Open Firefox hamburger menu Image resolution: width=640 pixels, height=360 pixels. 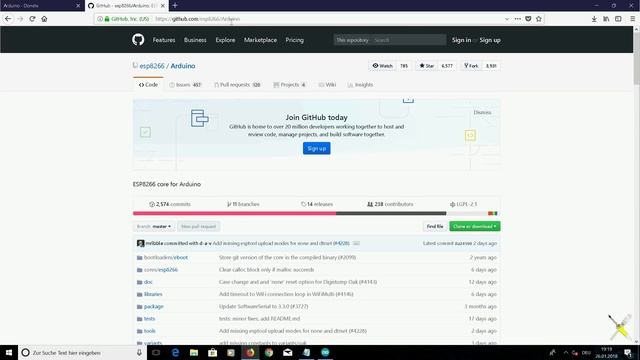coord(632,19)
